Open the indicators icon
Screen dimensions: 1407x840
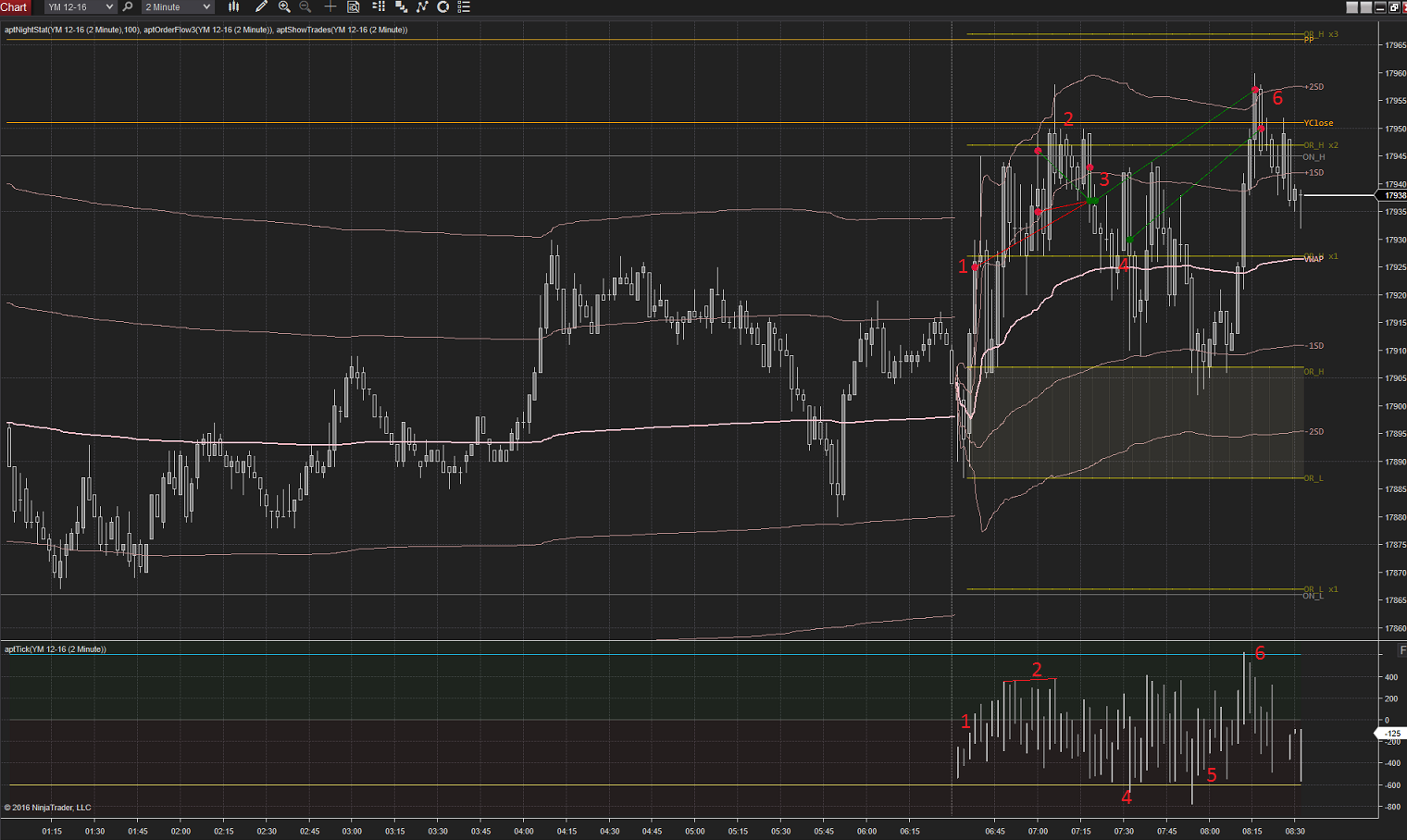point(422,7)
